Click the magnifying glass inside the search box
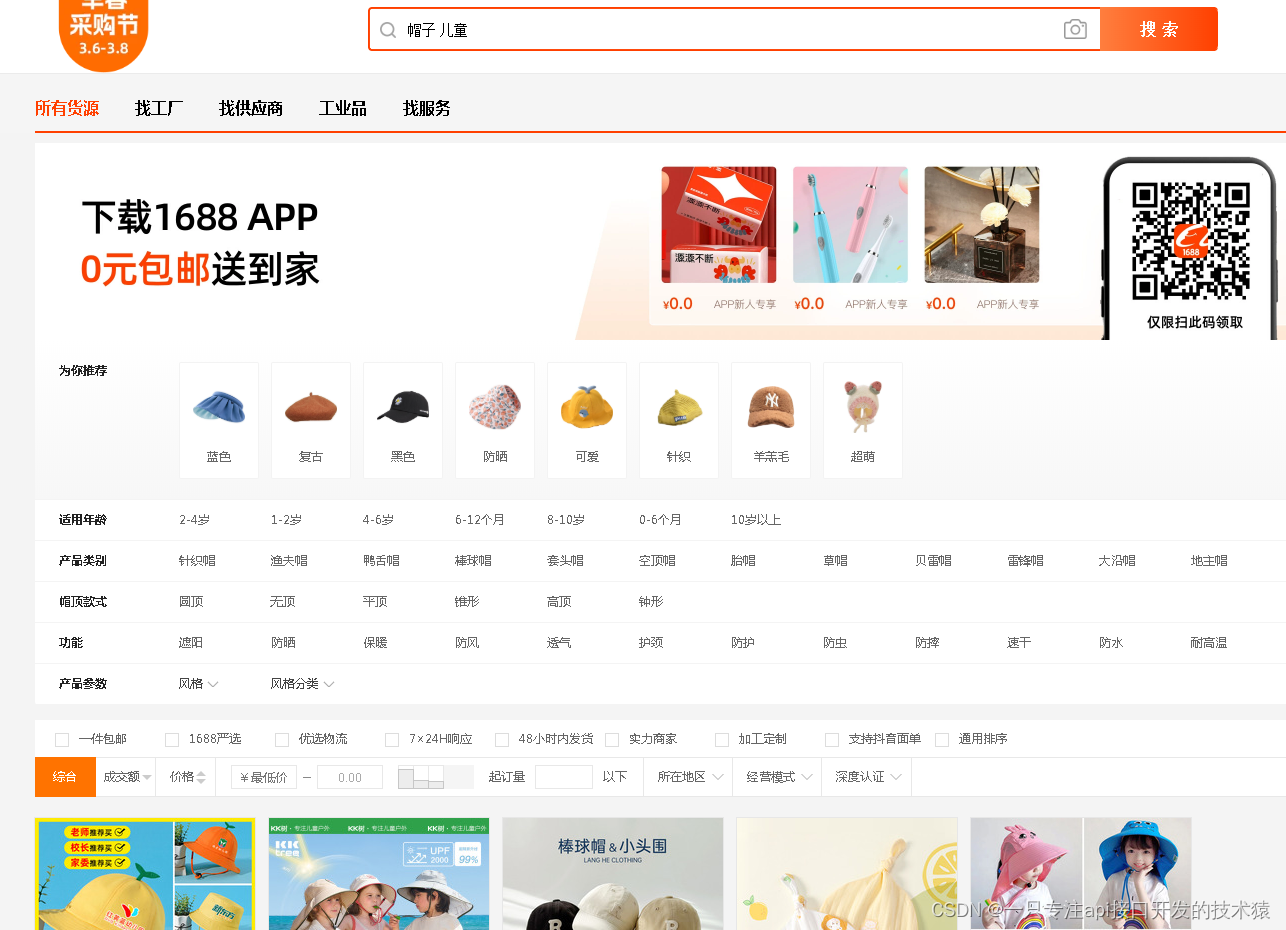Screen dimensions: 1286x930 [388, 29]
